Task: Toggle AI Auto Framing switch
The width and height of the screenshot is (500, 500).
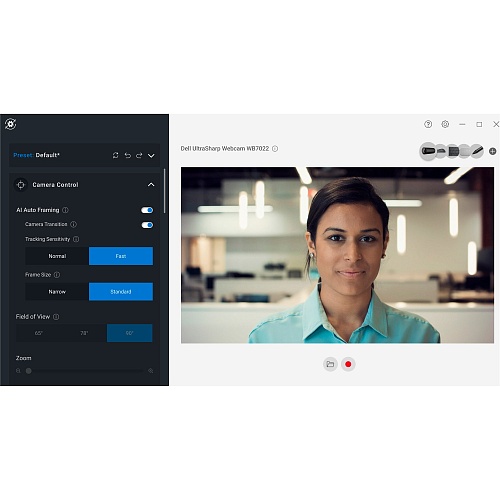Action: [147, 210]
